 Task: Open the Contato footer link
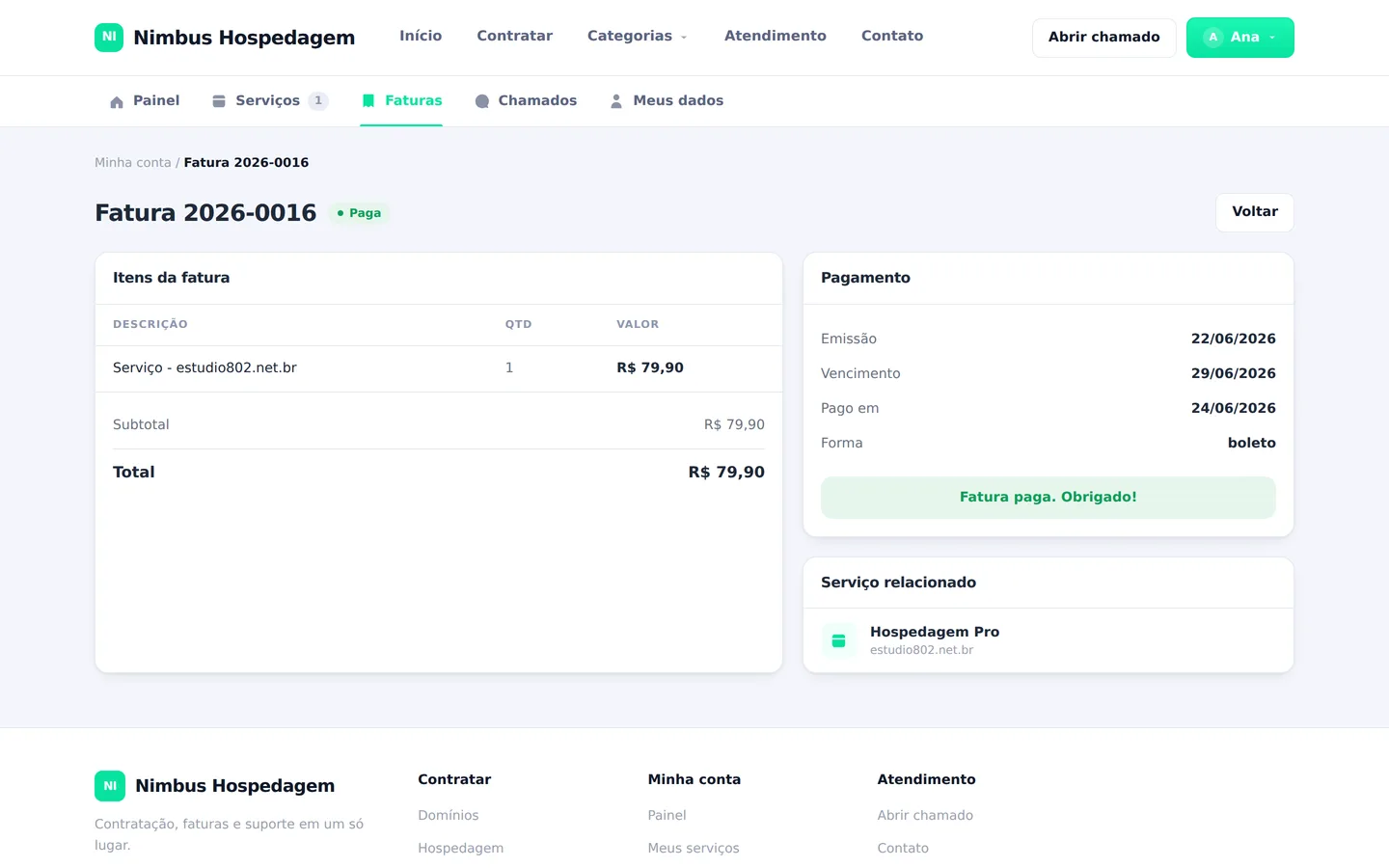(x=903, y=849)
